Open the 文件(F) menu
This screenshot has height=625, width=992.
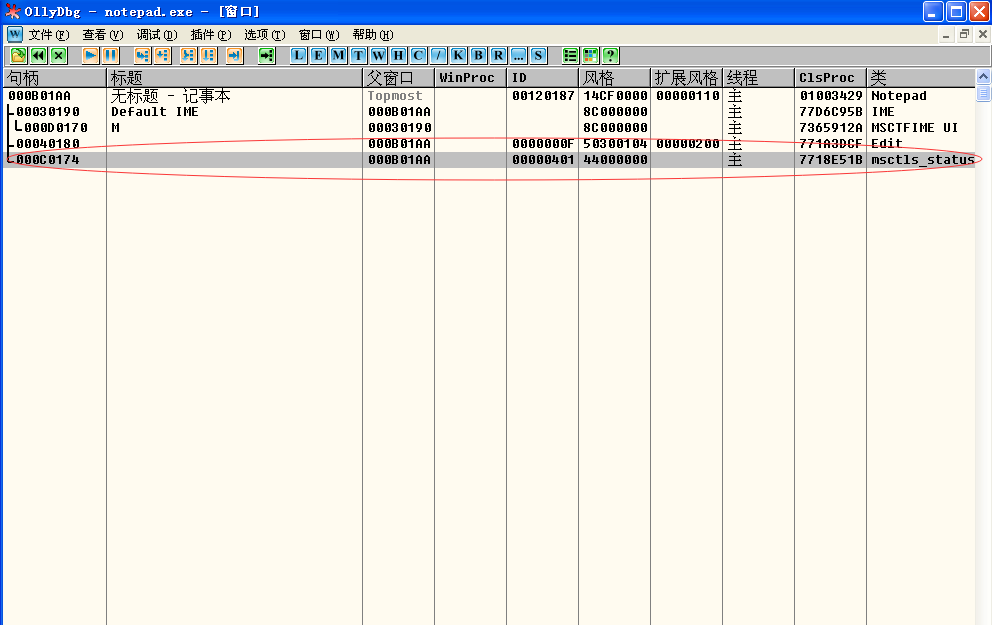click(49, 35)
